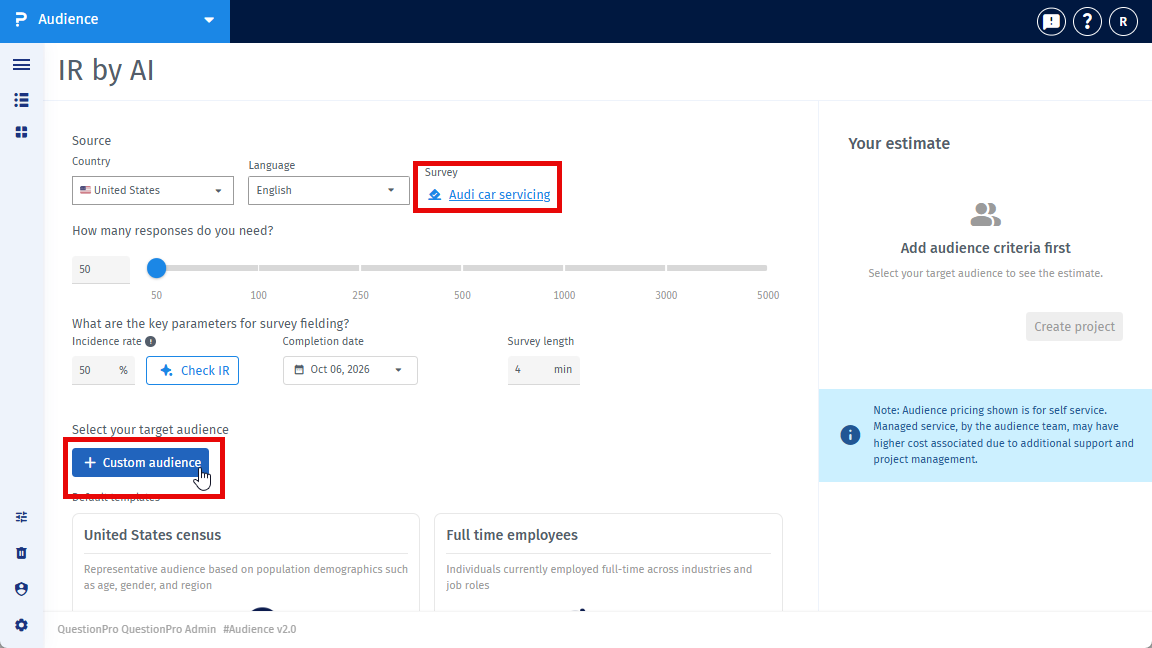Open the shield account sidebar icon

(21, 589)
